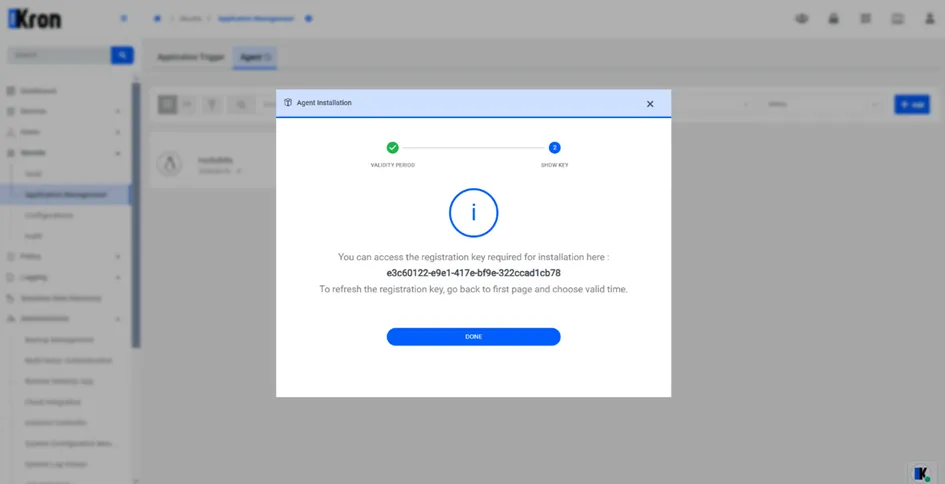The width and height of the screenshot is (945, 484).
Task: Open the K chat widget icon at bottom right
Action: 922,473
